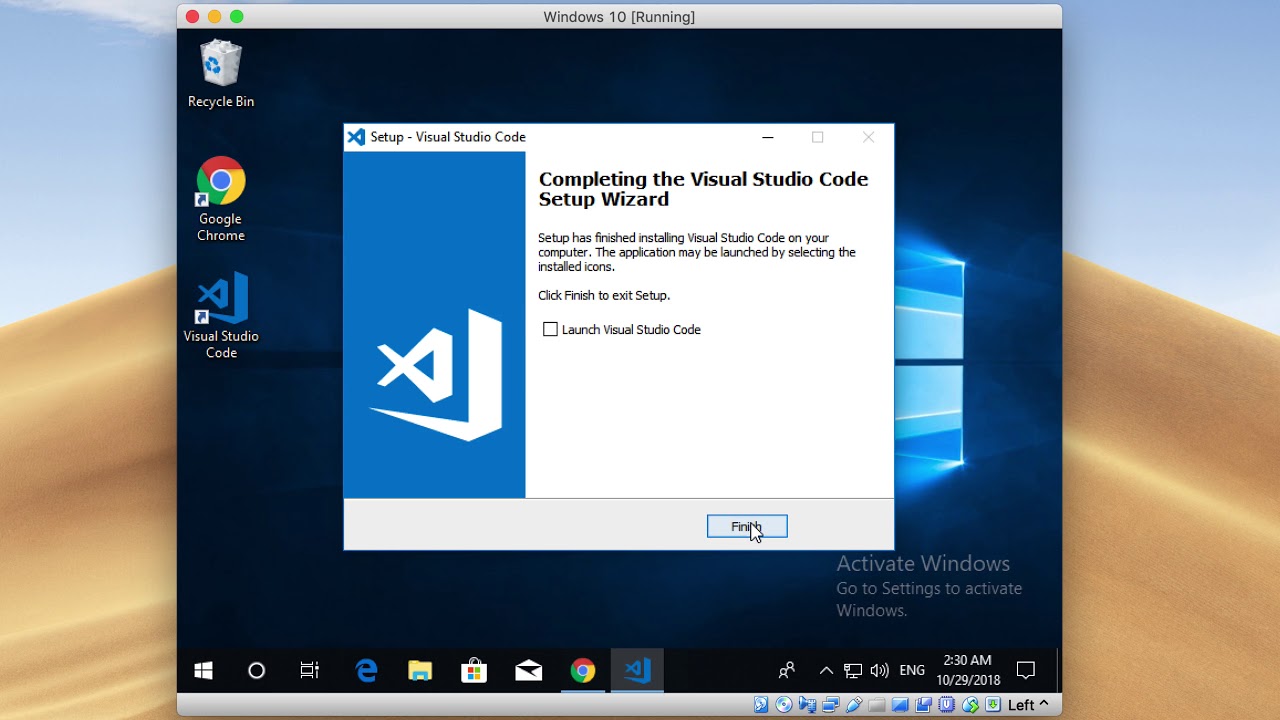Click the Windows 10 [Running] window title
Screen dimensions: 1280x720
pos(619,17)
